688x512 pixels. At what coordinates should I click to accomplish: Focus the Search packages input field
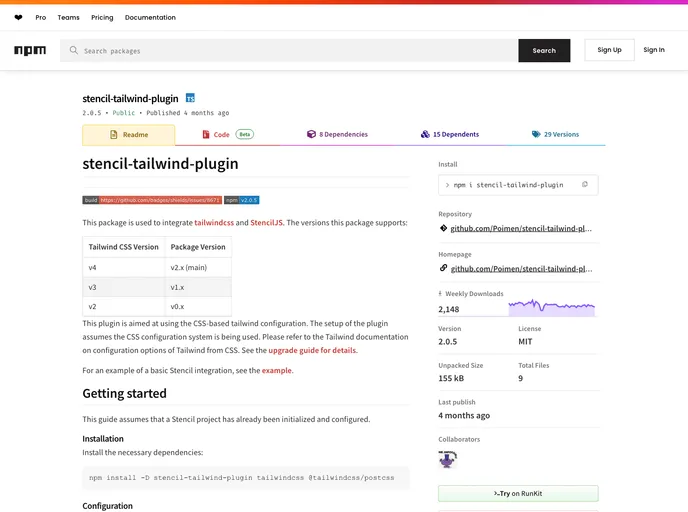(289, 50)
